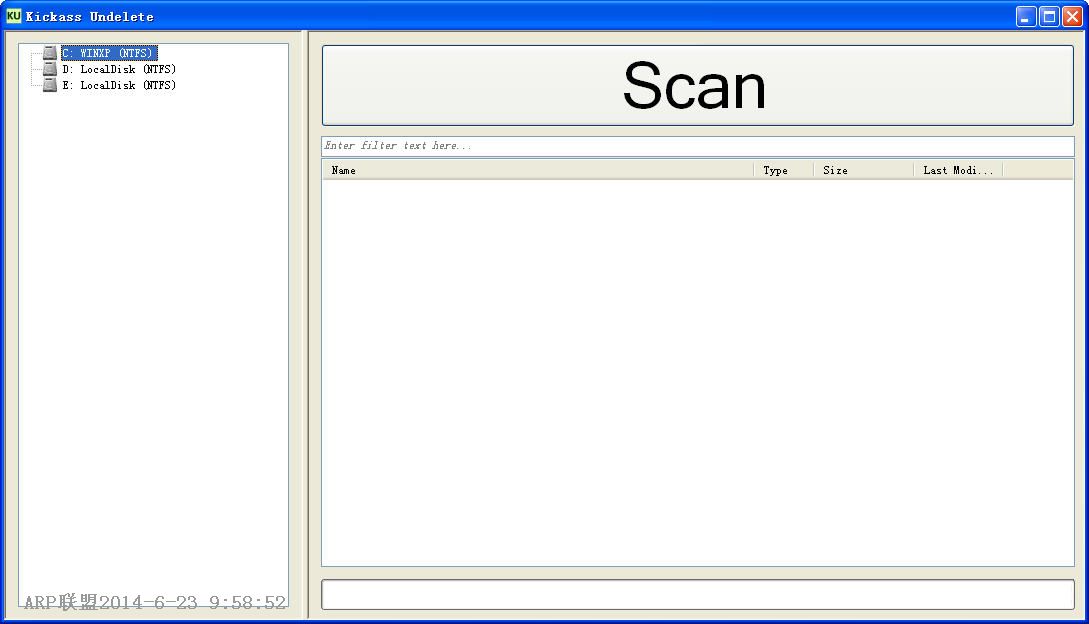Maximize the Kickass Undelete window
1089x624 pixels.
[x=1049, y=16]
